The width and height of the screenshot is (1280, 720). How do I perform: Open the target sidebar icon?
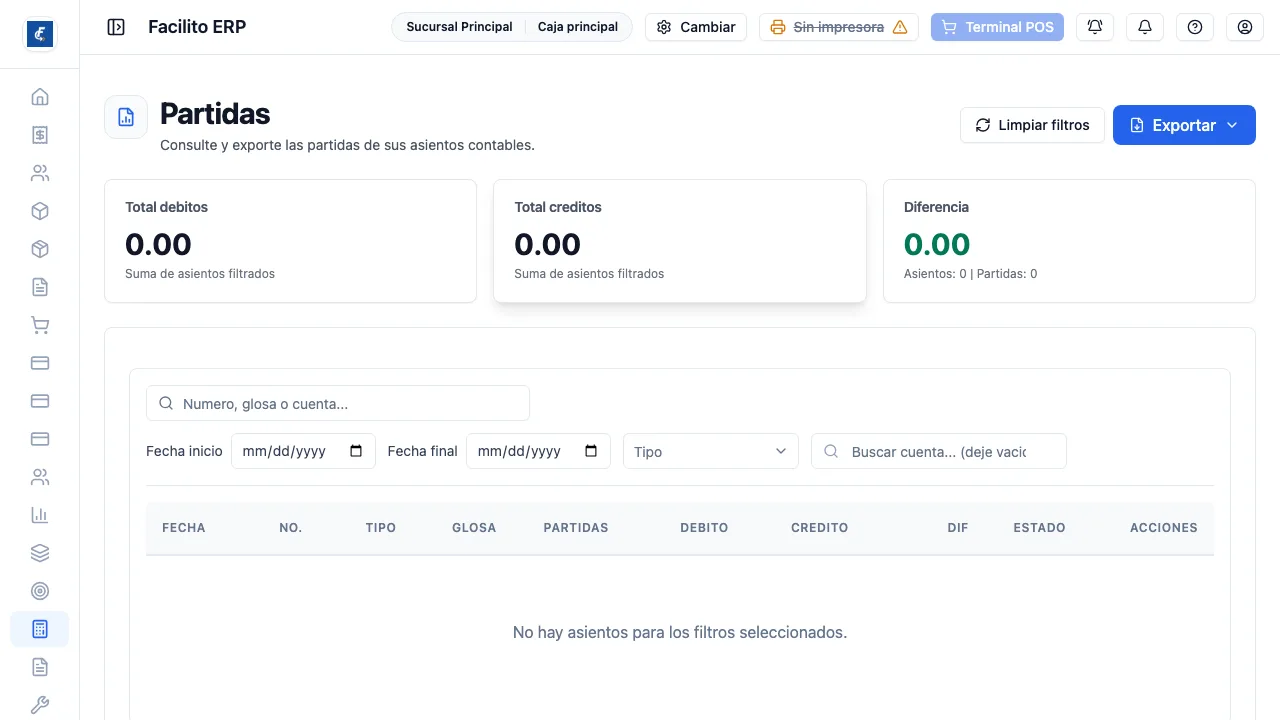click(40, 591)
